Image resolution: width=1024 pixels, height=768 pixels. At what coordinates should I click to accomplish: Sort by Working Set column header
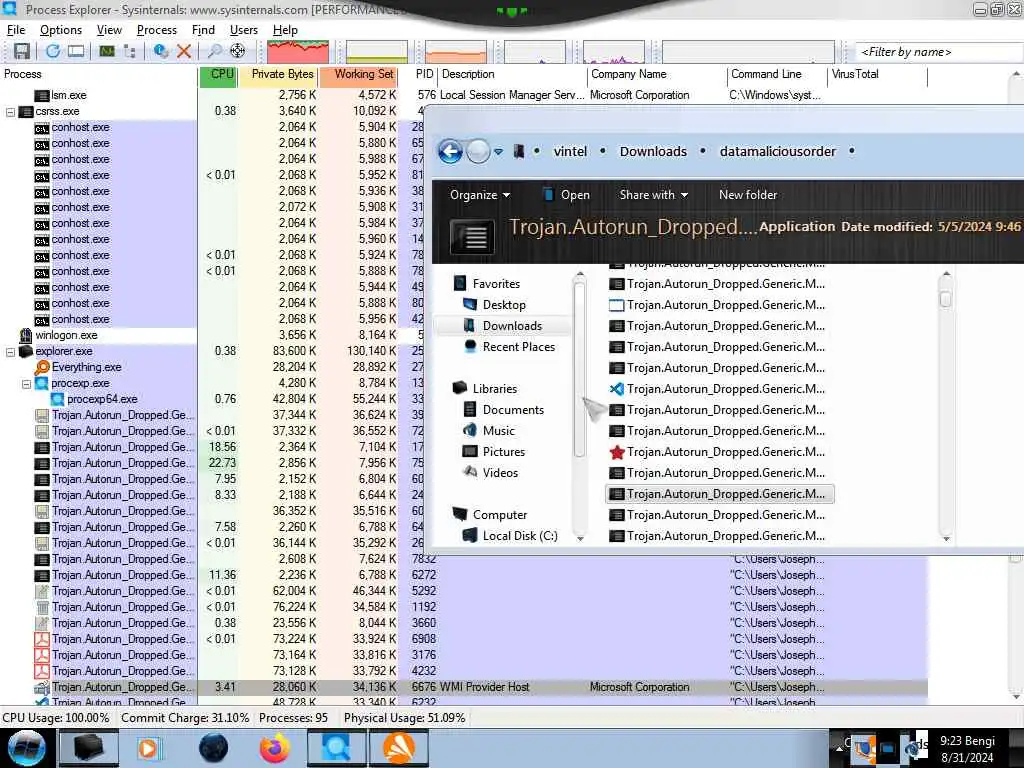(x=358, y=74)
